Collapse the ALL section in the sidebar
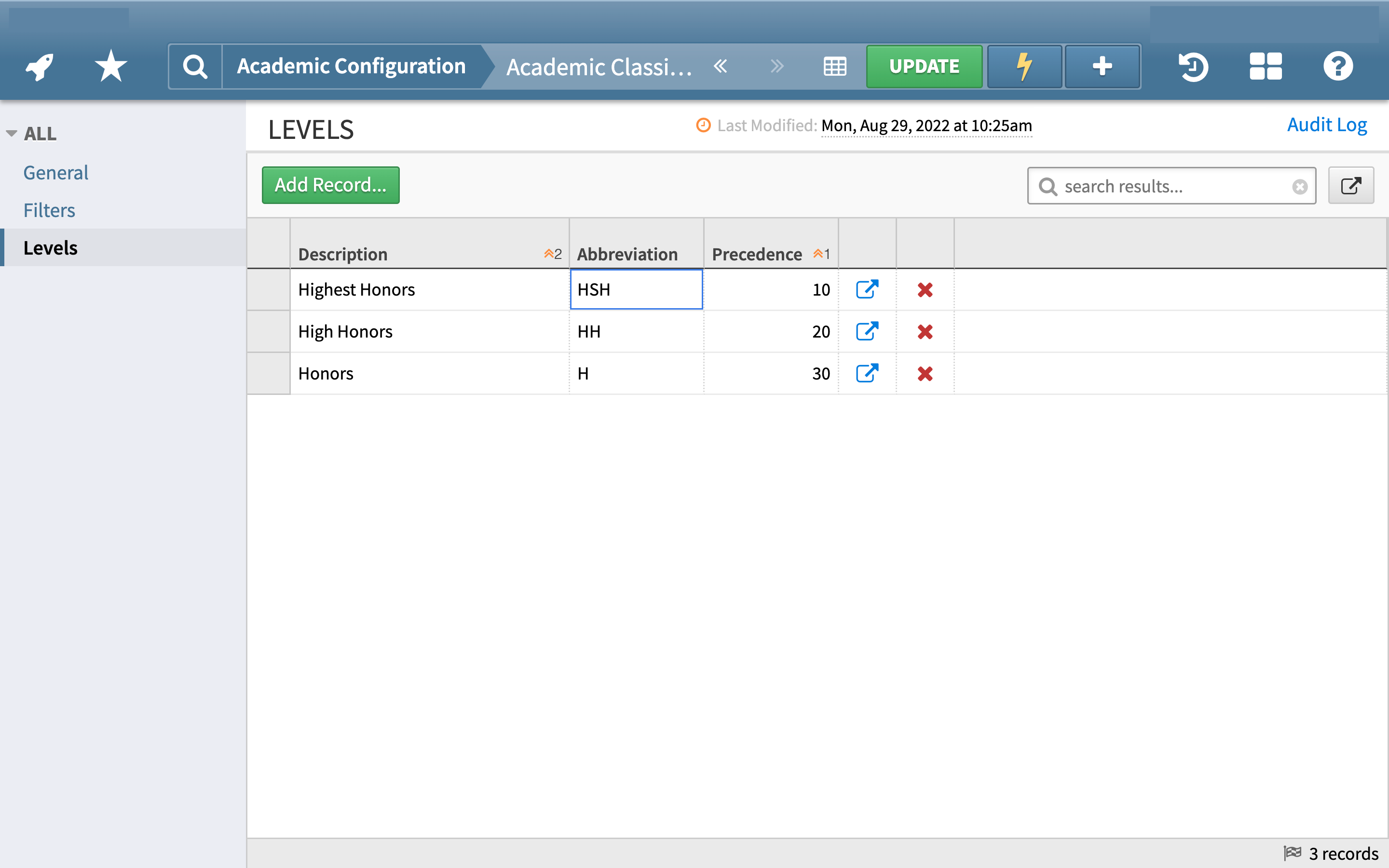The width and height of the screenshot is (1389, 868). [11, 132]
